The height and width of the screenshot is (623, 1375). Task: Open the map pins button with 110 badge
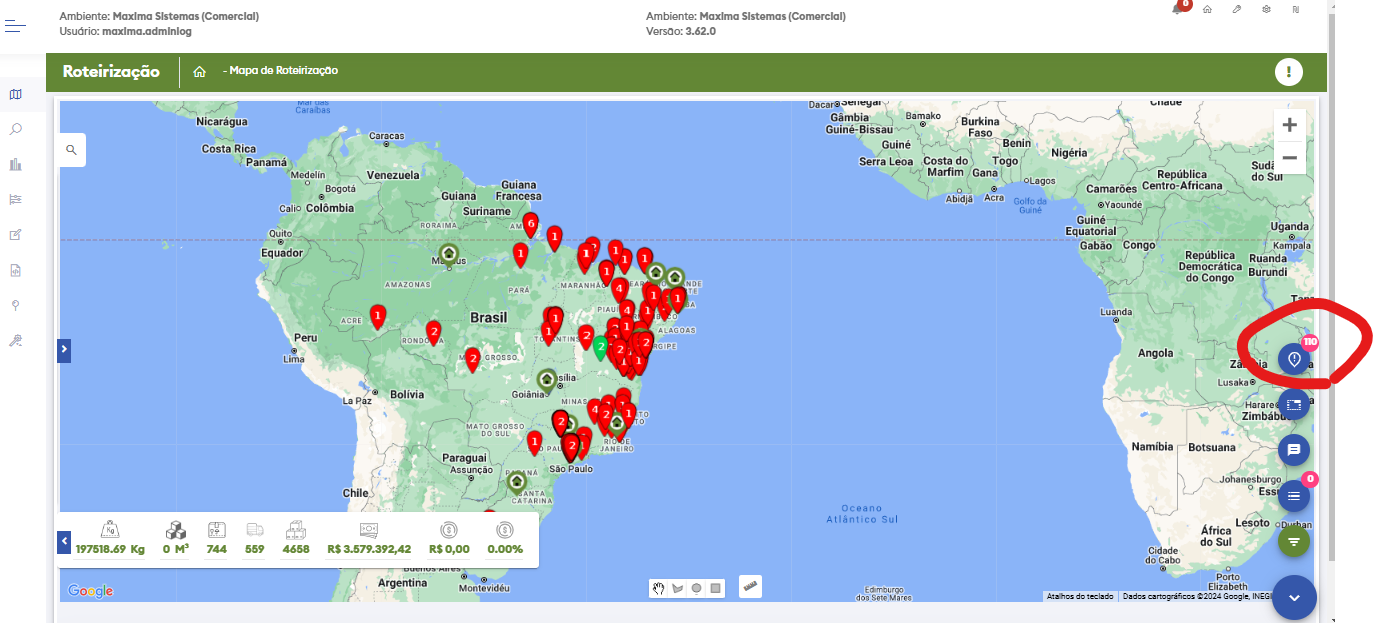1294,359
